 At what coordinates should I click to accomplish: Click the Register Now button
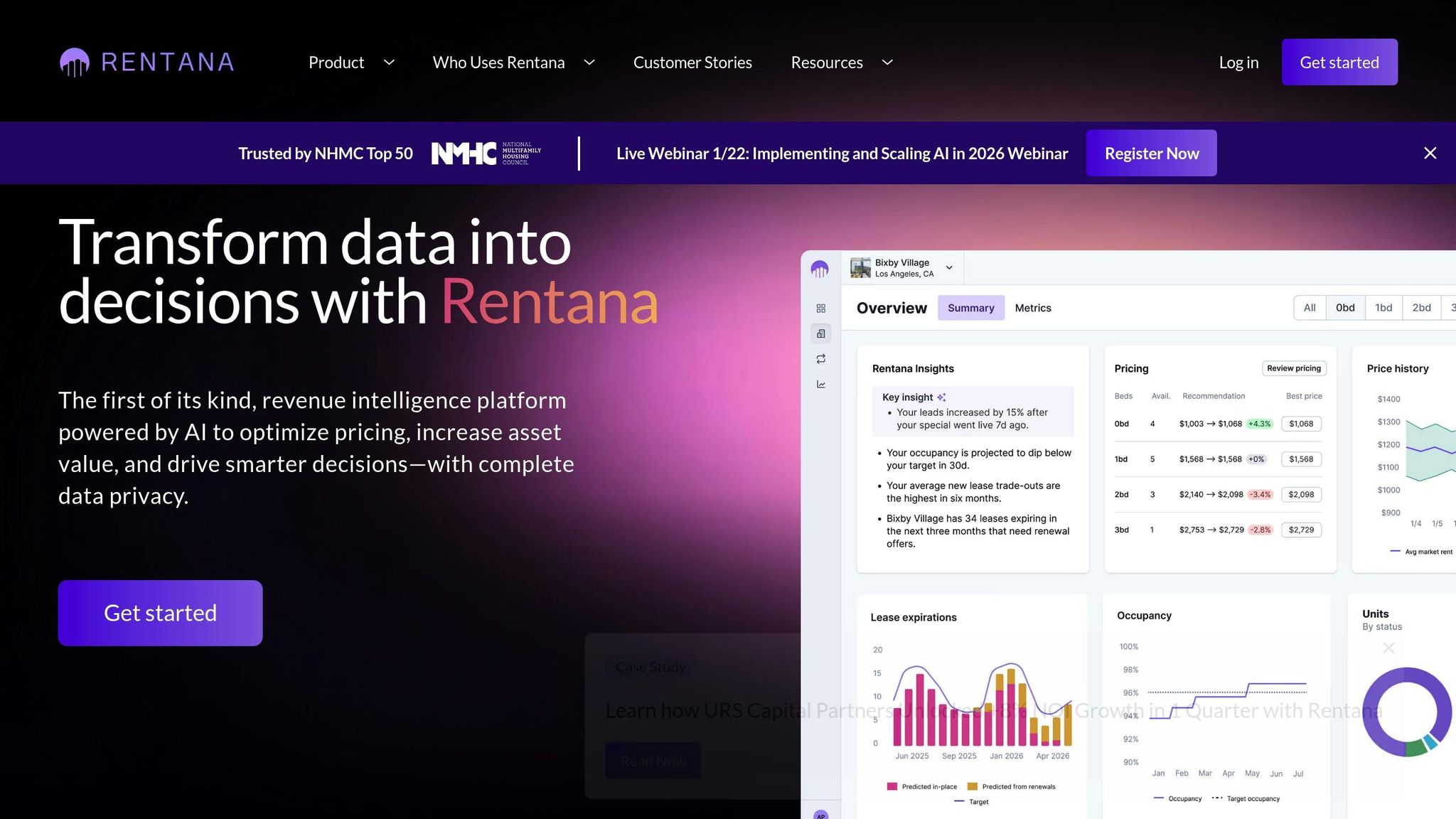[1151, 154]
